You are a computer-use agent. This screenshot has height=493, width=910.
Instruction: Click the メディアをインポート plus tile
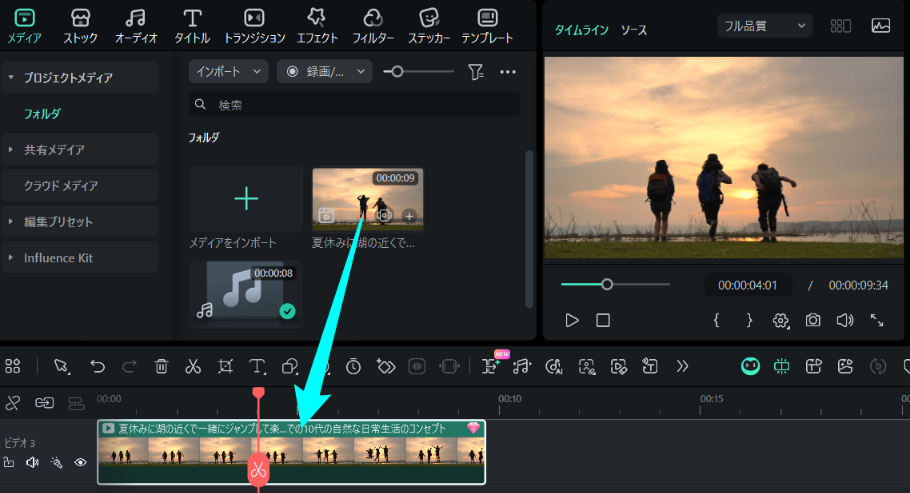246,199
